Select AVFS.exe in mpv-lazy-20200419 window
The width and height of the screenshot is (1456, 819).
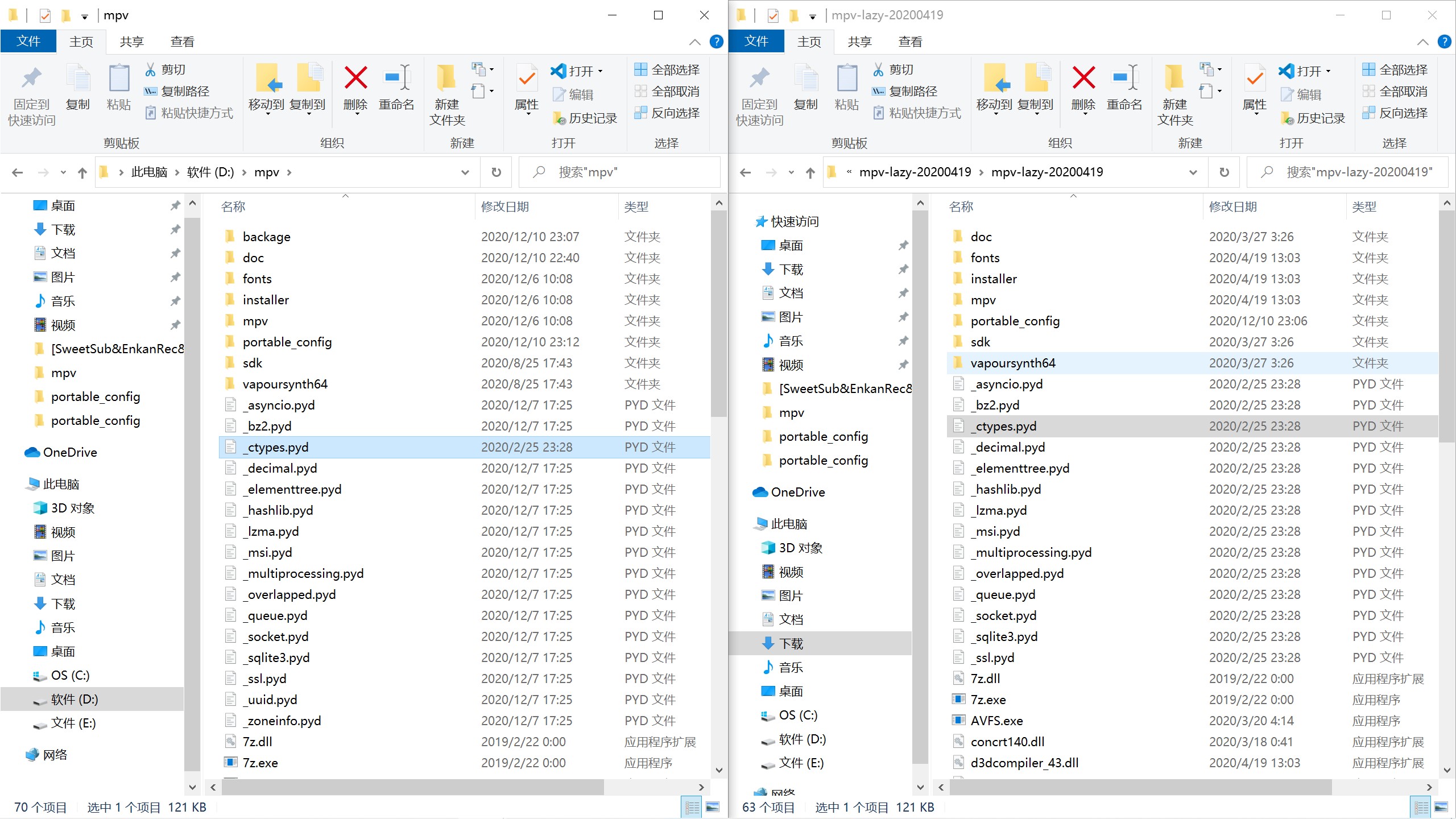click(x=996, y=721)
